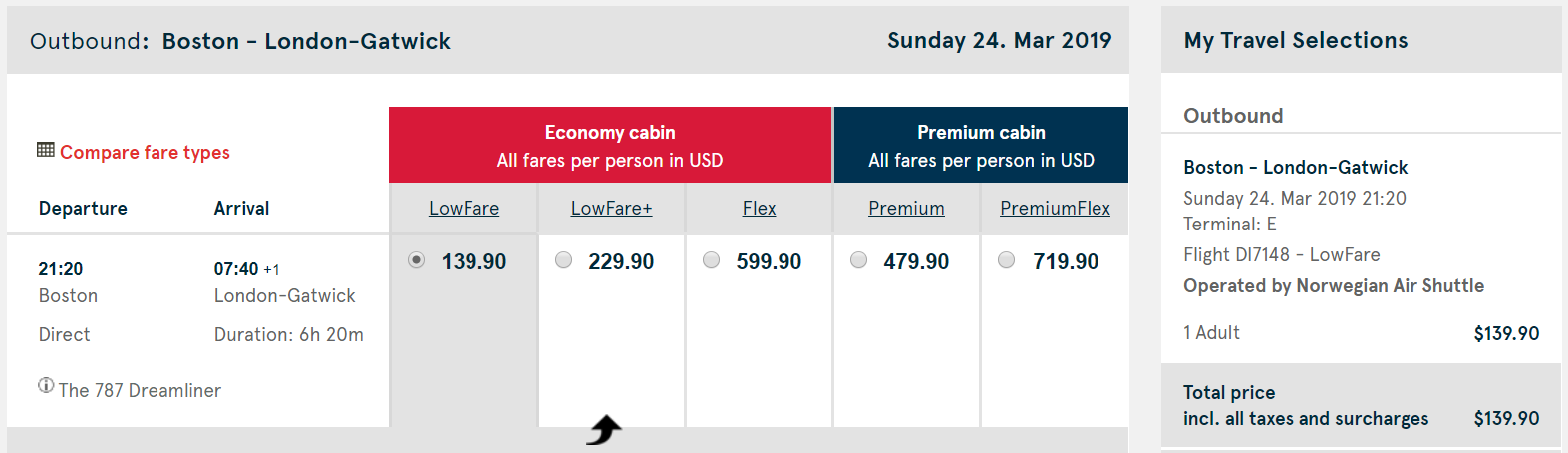This screenshot has width=1568, height=453.
Task: Select the 139.90 LowFare radio button
Action: pyautogui.click(x=417, y=261)
